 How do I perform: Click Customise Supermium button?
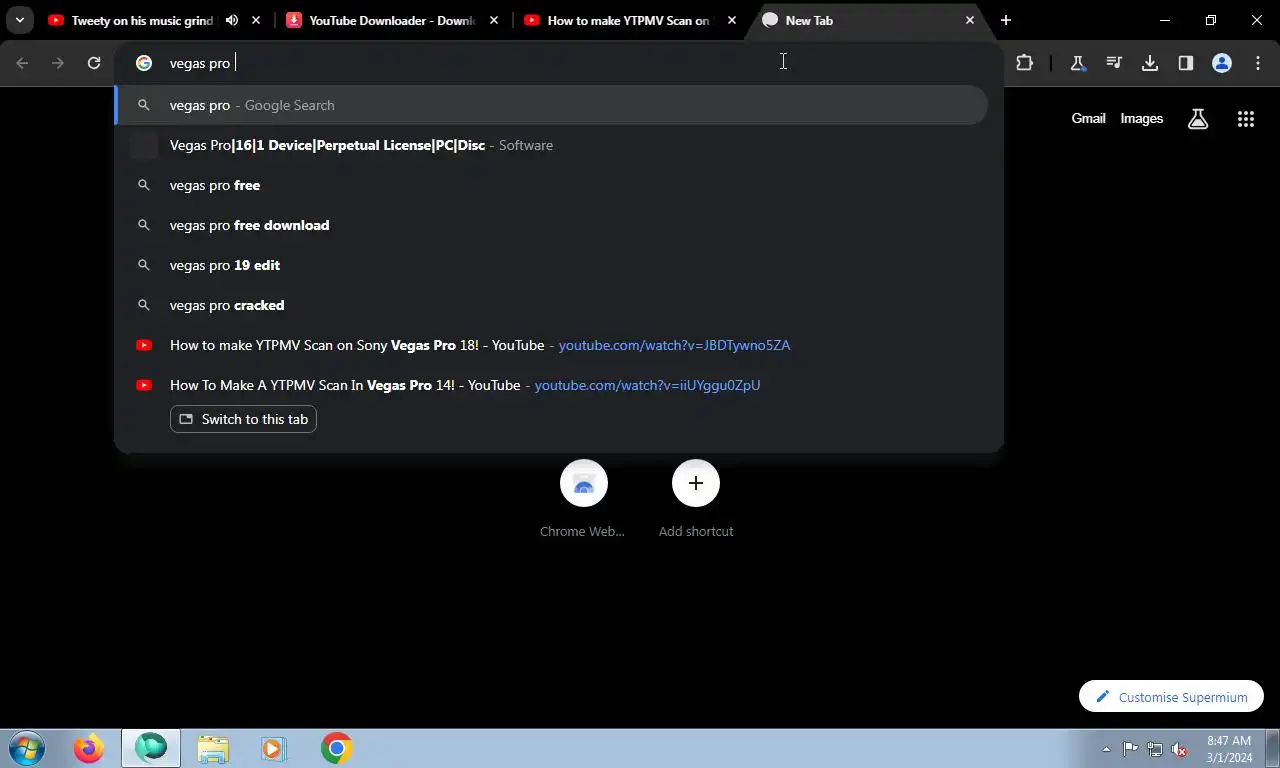pos(1171,697)
